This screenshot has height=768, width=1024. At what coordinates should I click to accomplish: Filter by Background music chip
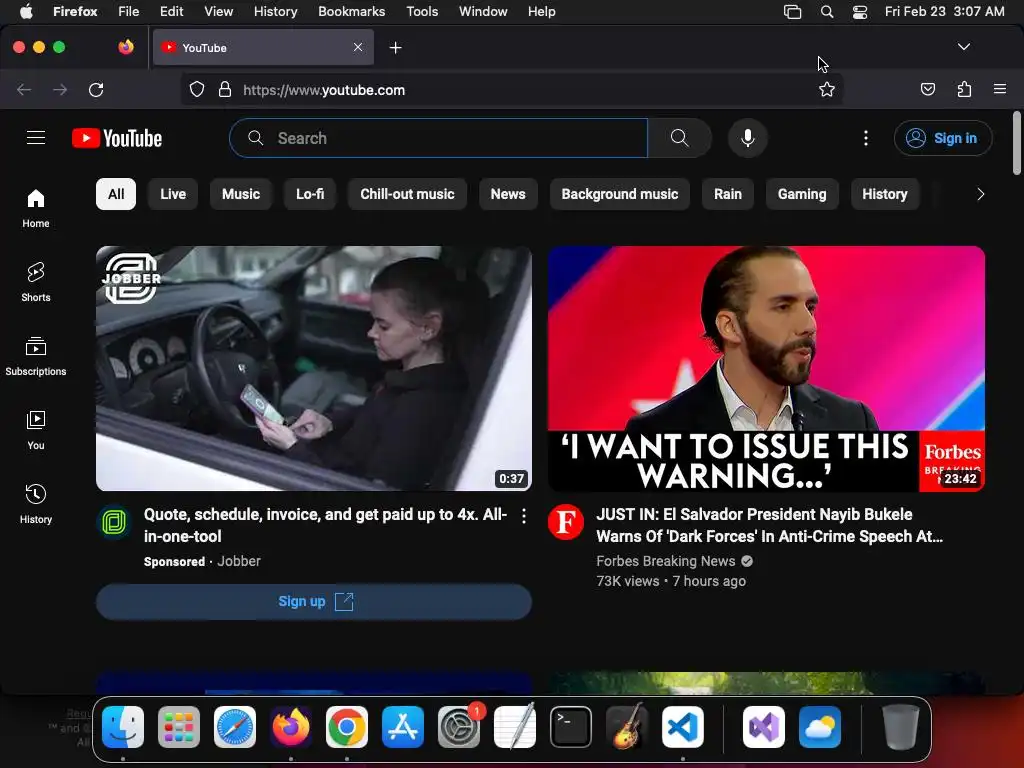(x=620, y=194)
